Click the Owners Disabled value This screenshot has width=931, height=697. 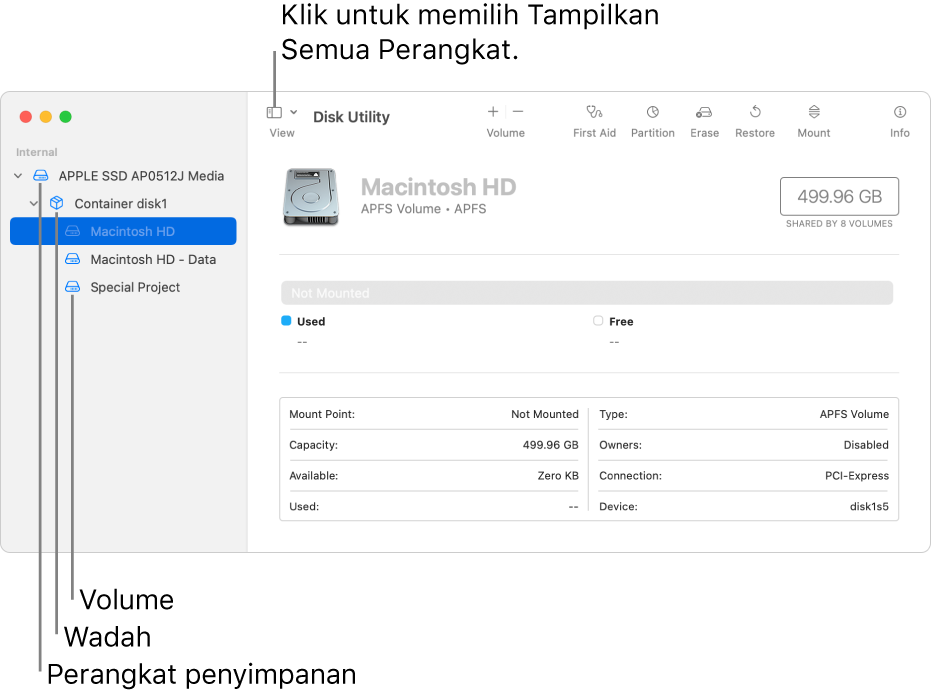click(866, 445)
